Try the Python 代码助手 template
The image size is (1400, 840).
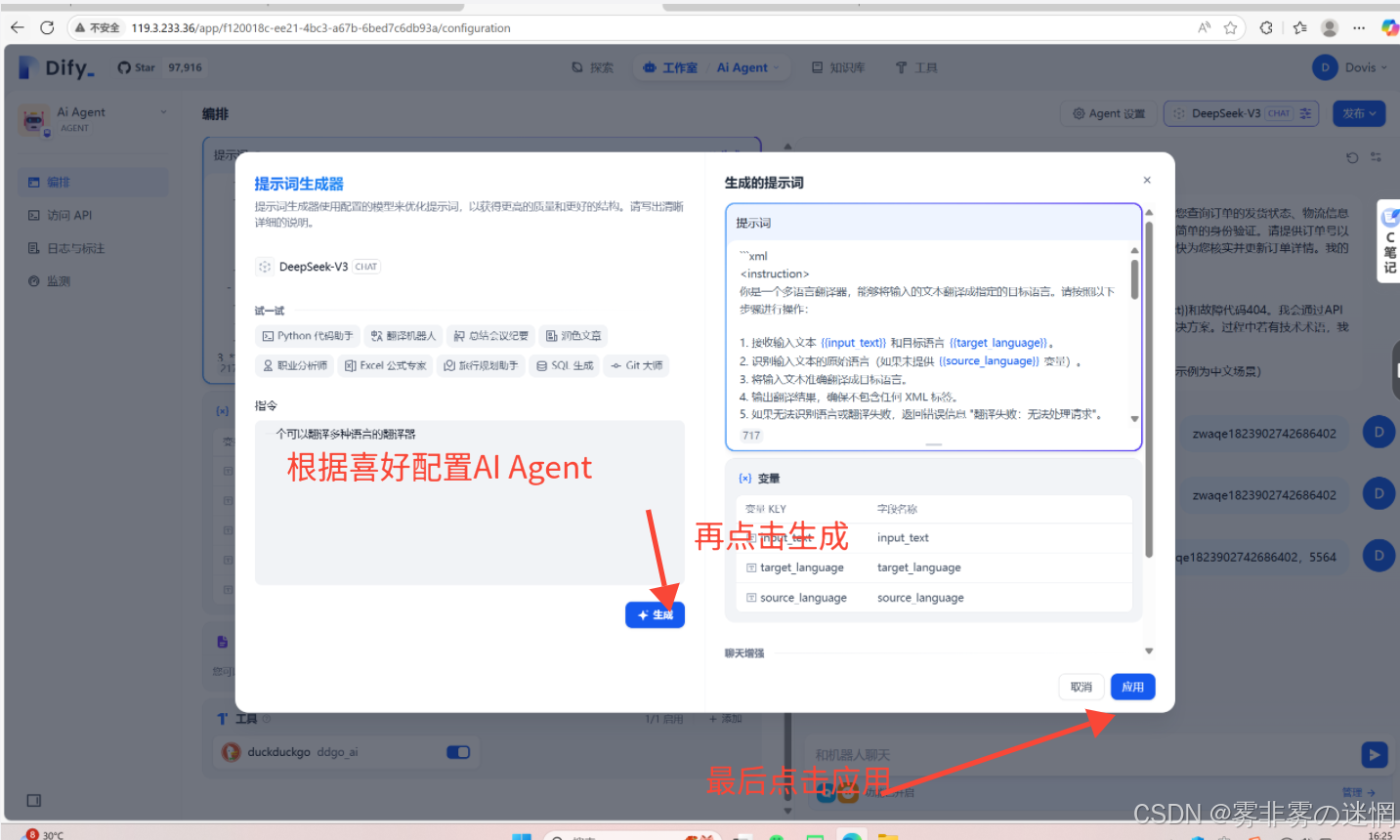[308, 336]
